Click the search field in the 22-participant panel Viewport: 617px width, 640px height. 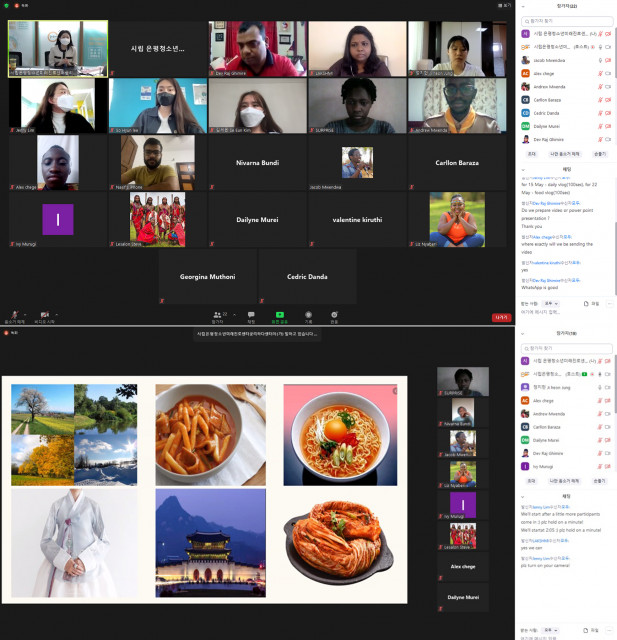[x=565, y=20]
